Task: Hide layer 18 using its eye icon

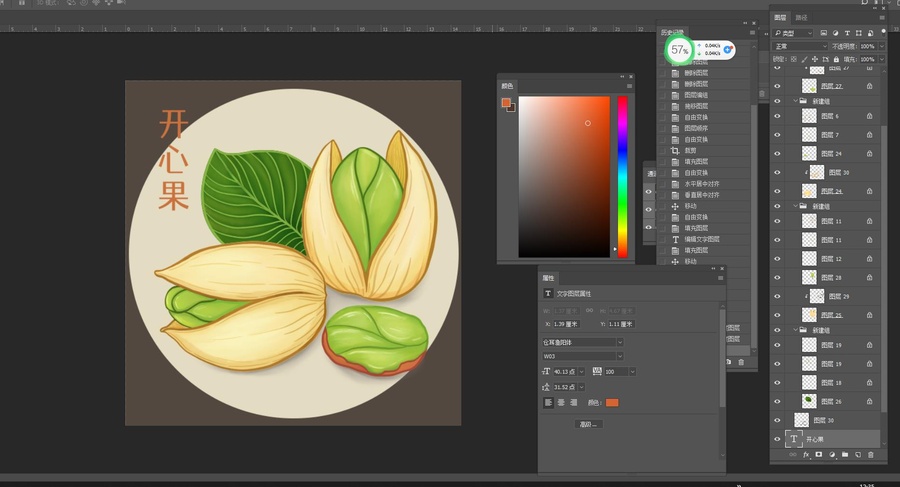Action: click(777, 382)
